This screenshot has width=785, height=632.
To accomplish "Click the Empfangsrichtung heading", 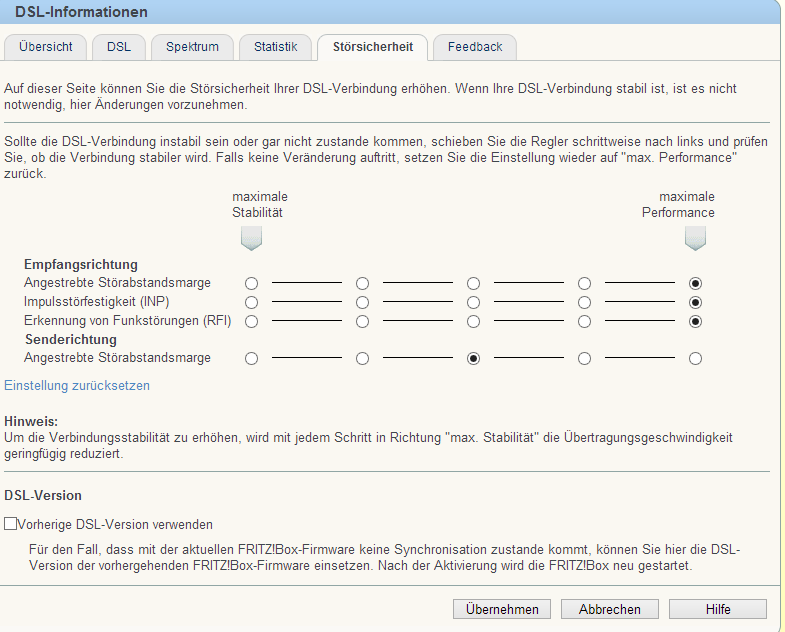I will [81, 264].
